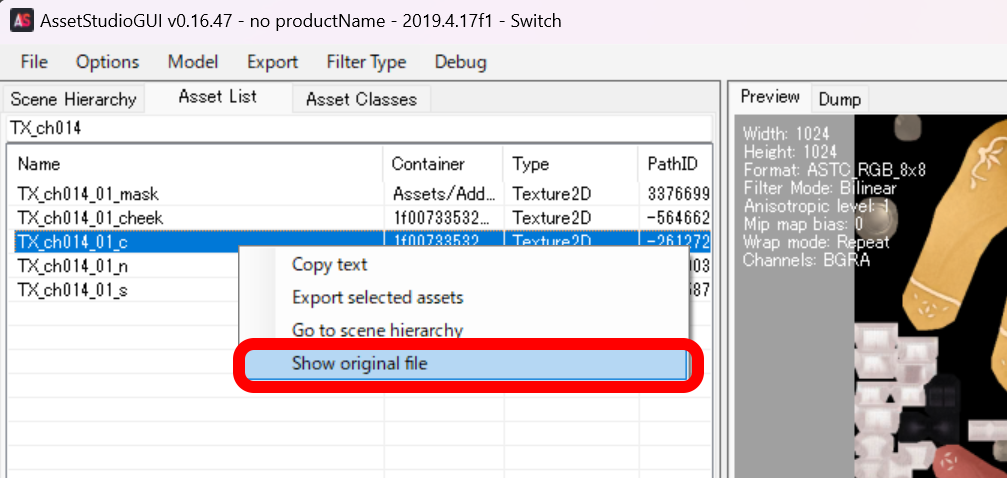
Task: Open the Options menu
Action: 107,62
